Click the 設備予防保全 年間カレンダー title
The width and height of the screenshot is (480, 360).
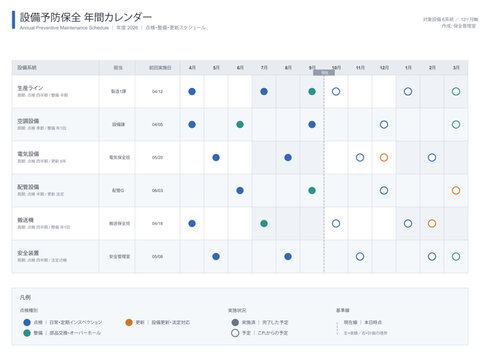point(86,17)
